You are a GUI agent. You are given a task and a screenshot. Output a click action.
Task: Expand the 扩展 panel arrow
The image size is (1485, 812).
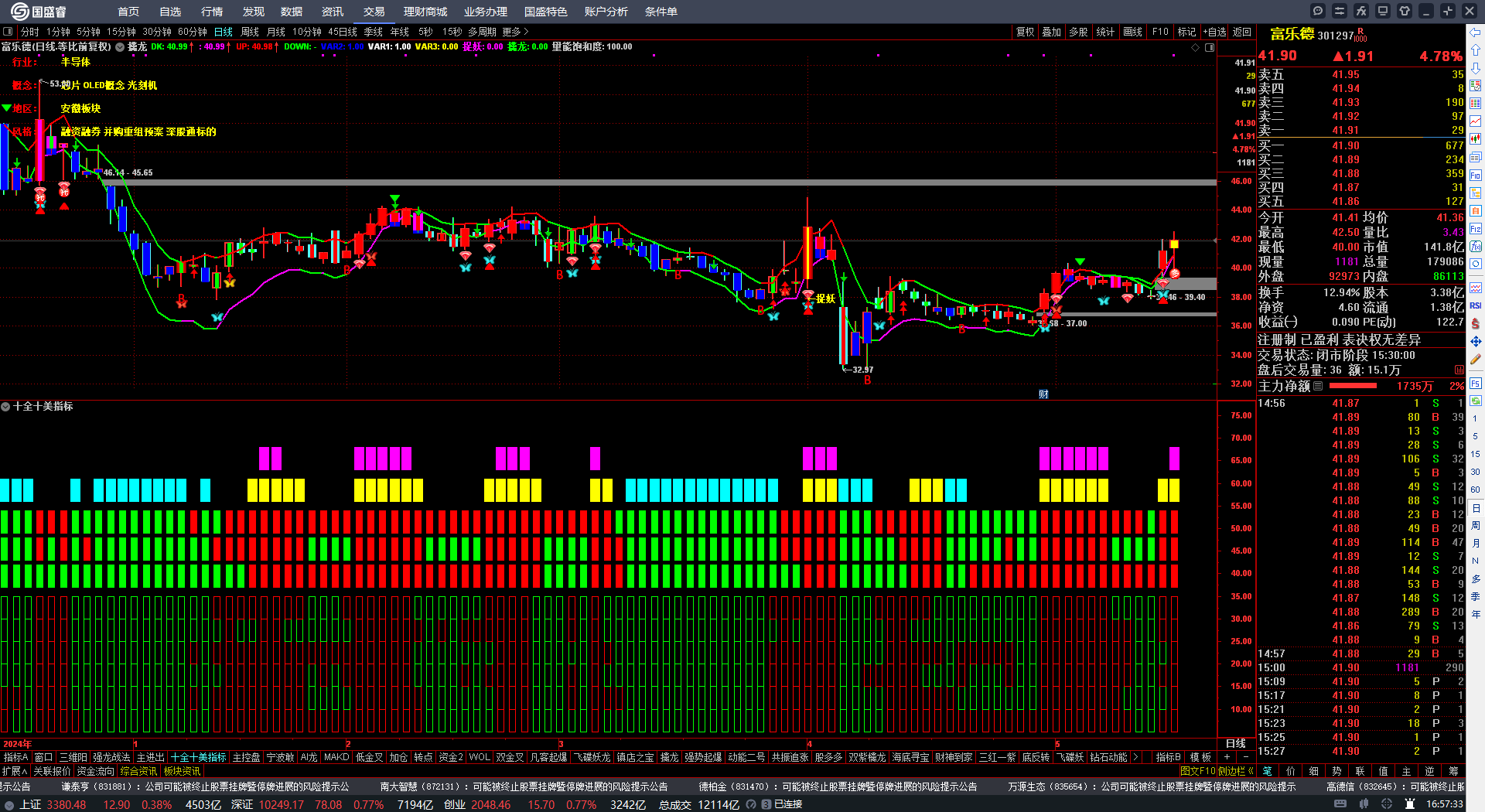(x=15, y=771)
